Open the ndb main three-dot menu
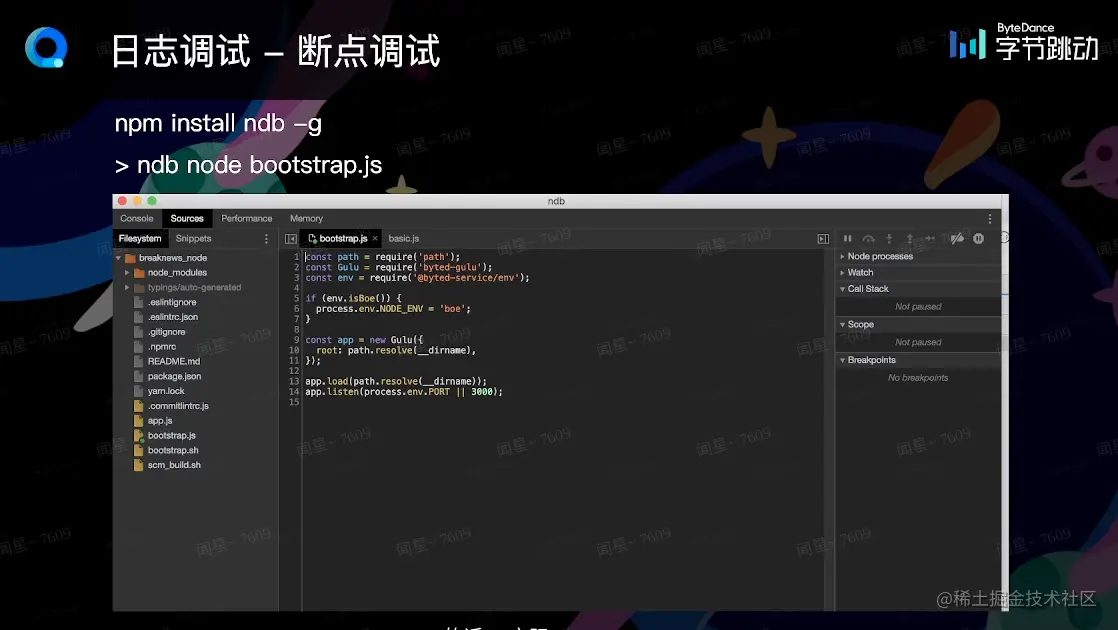Screen dimensions: 1118x630 pyautogui.click(x=990, y=219)
